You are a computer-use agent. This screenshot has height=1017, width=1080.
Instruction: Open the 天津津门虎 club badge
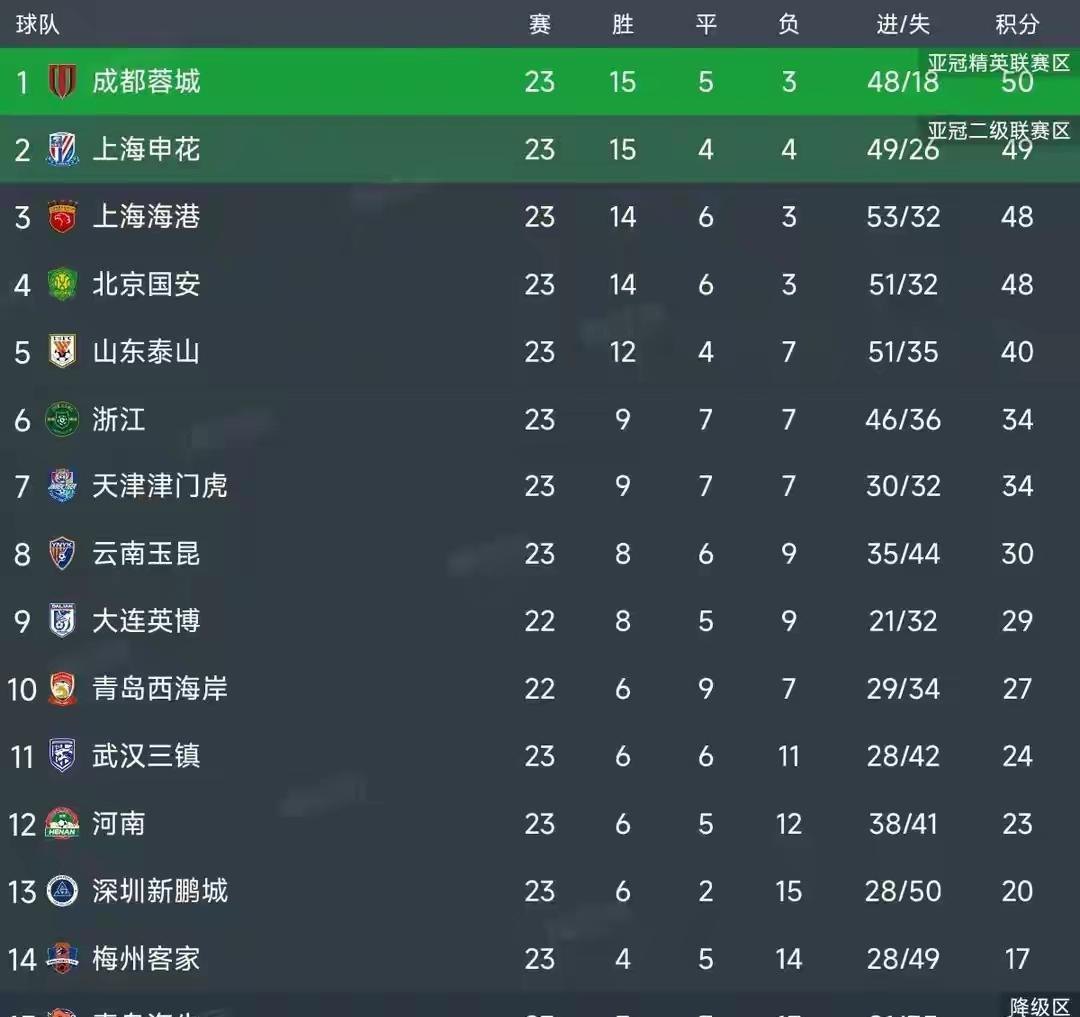pos(62,487)
